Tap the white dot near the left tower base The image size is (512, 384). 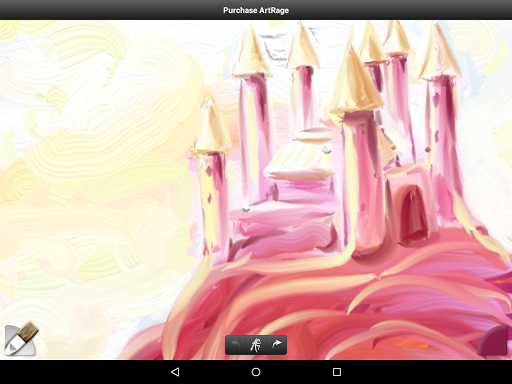pyautogui.click(x=246, y=208)
